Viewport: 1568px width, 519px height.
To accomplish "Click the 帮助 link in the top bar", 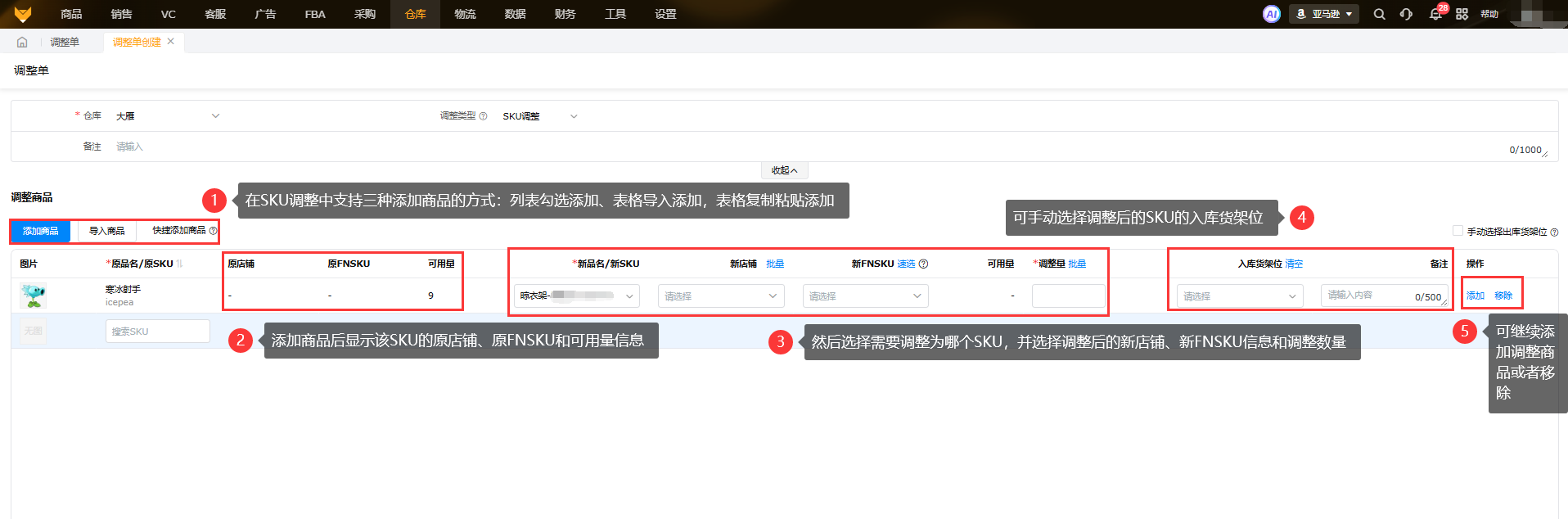I will [x=1489, y=14].
